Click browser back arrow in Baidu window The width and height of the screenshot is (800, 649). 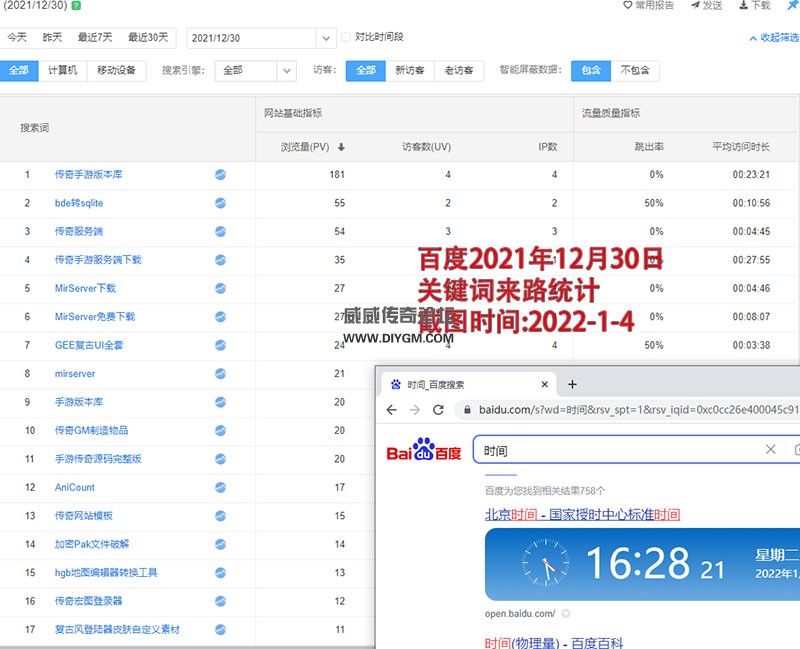pyautogui.click(x=391, y=410)
